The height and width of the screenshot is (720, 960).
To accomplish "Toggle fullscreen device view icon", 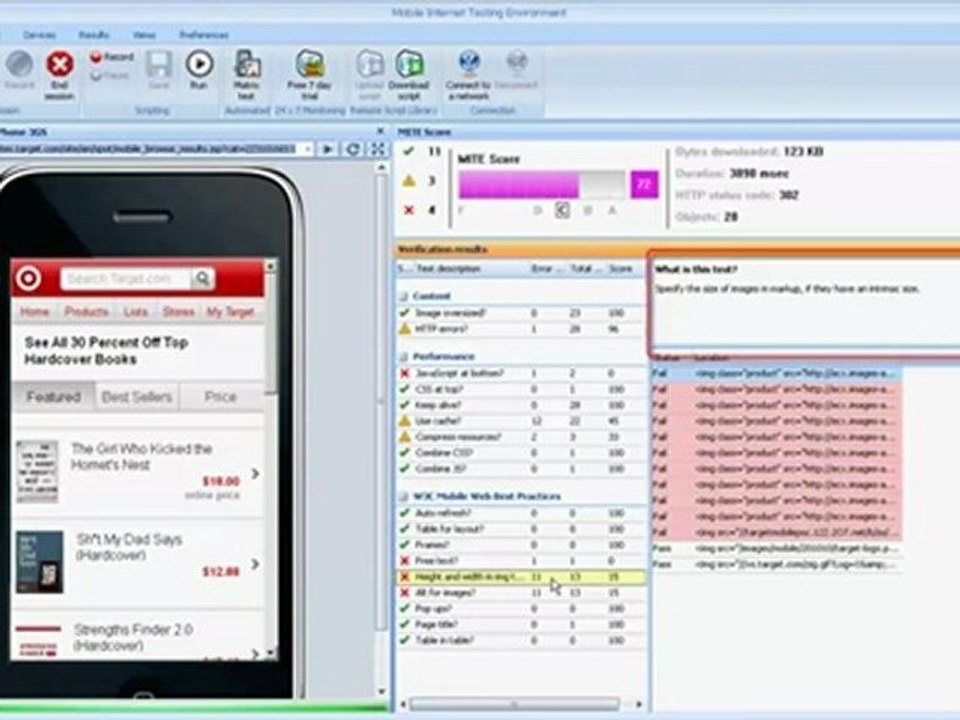I will pyautogui.click(x=378, y=149).
